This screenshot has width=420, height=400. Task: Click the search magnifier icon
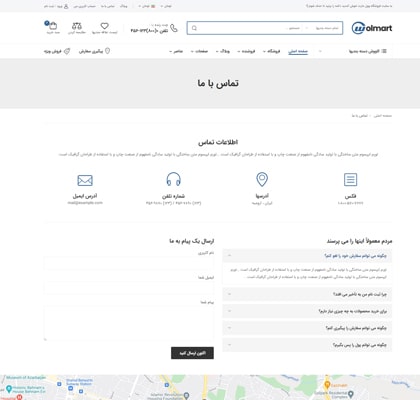(x=194, y=28)
